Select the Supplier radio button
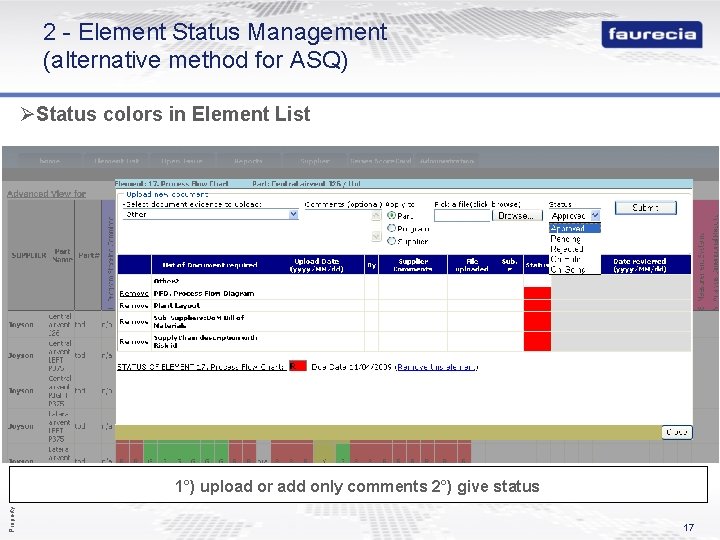 (391, 241)
